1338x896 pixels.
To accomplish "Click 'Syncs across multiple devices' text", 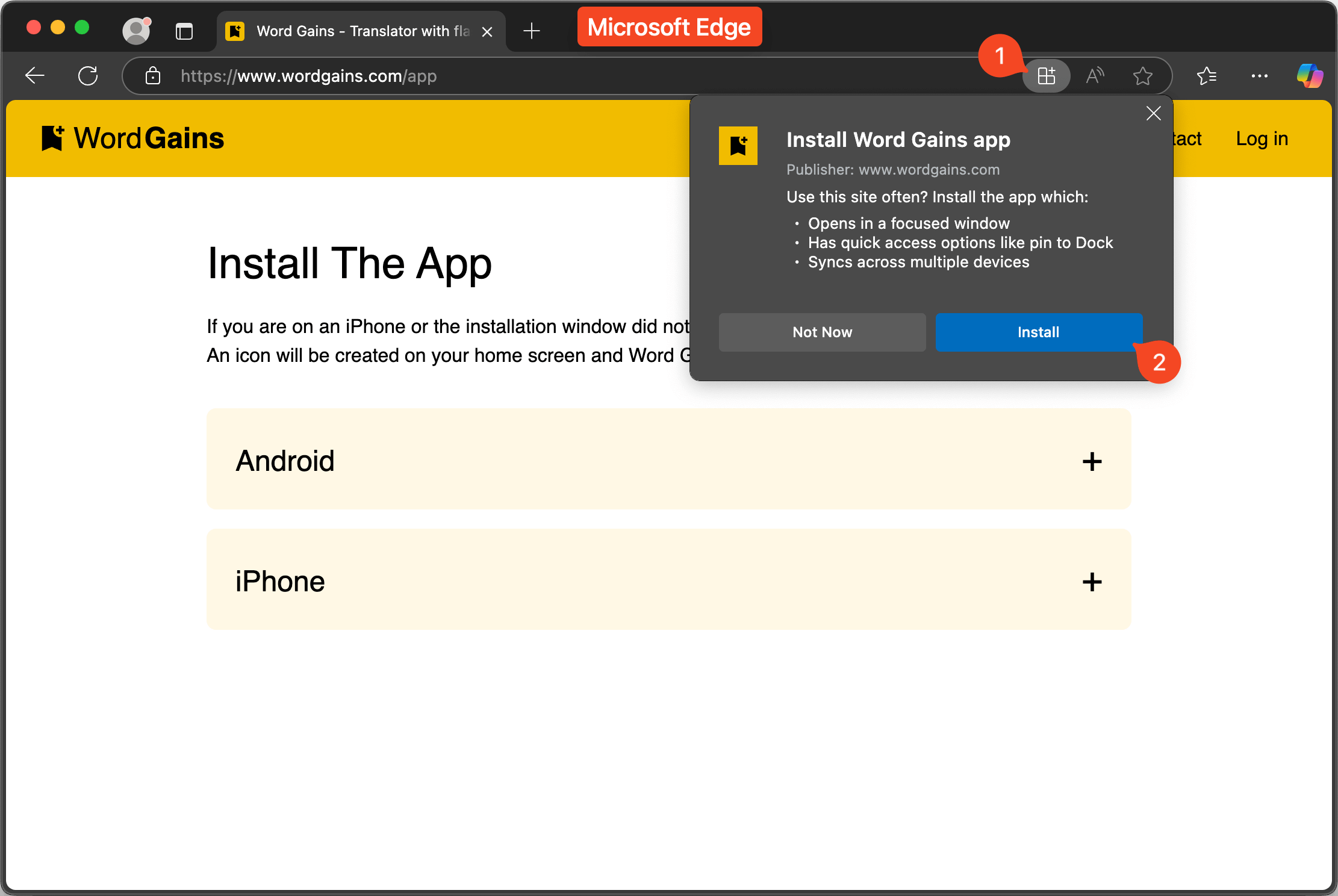I will [x=918, y=262].
